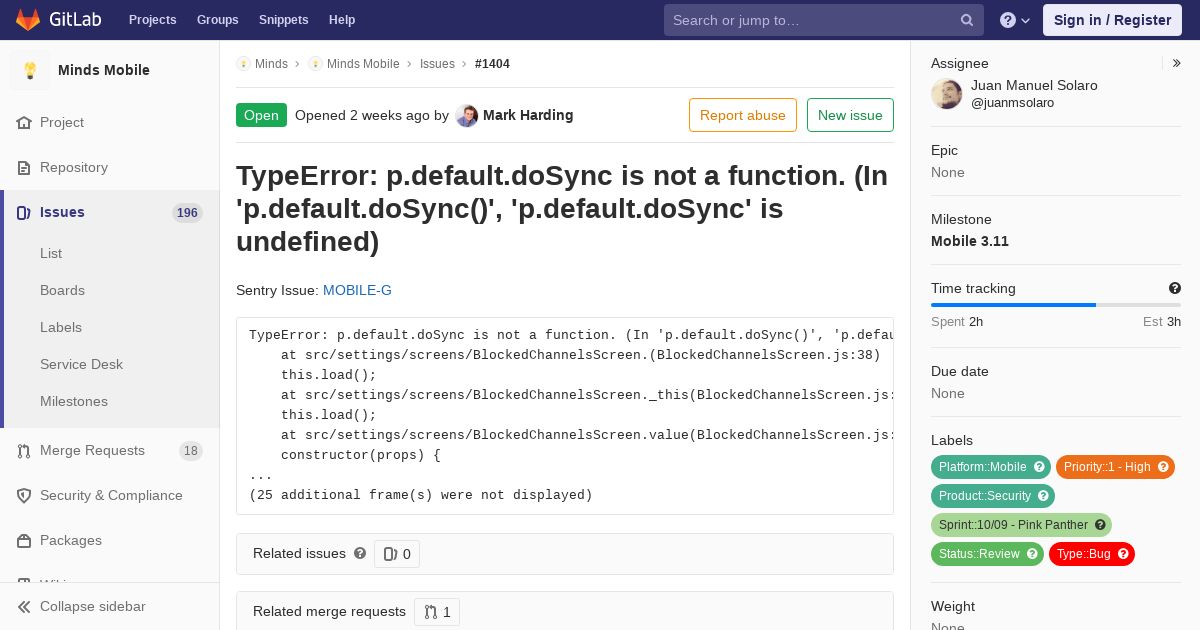
Task: Collapse the left sidebar
Action: (x=110, y=606)
